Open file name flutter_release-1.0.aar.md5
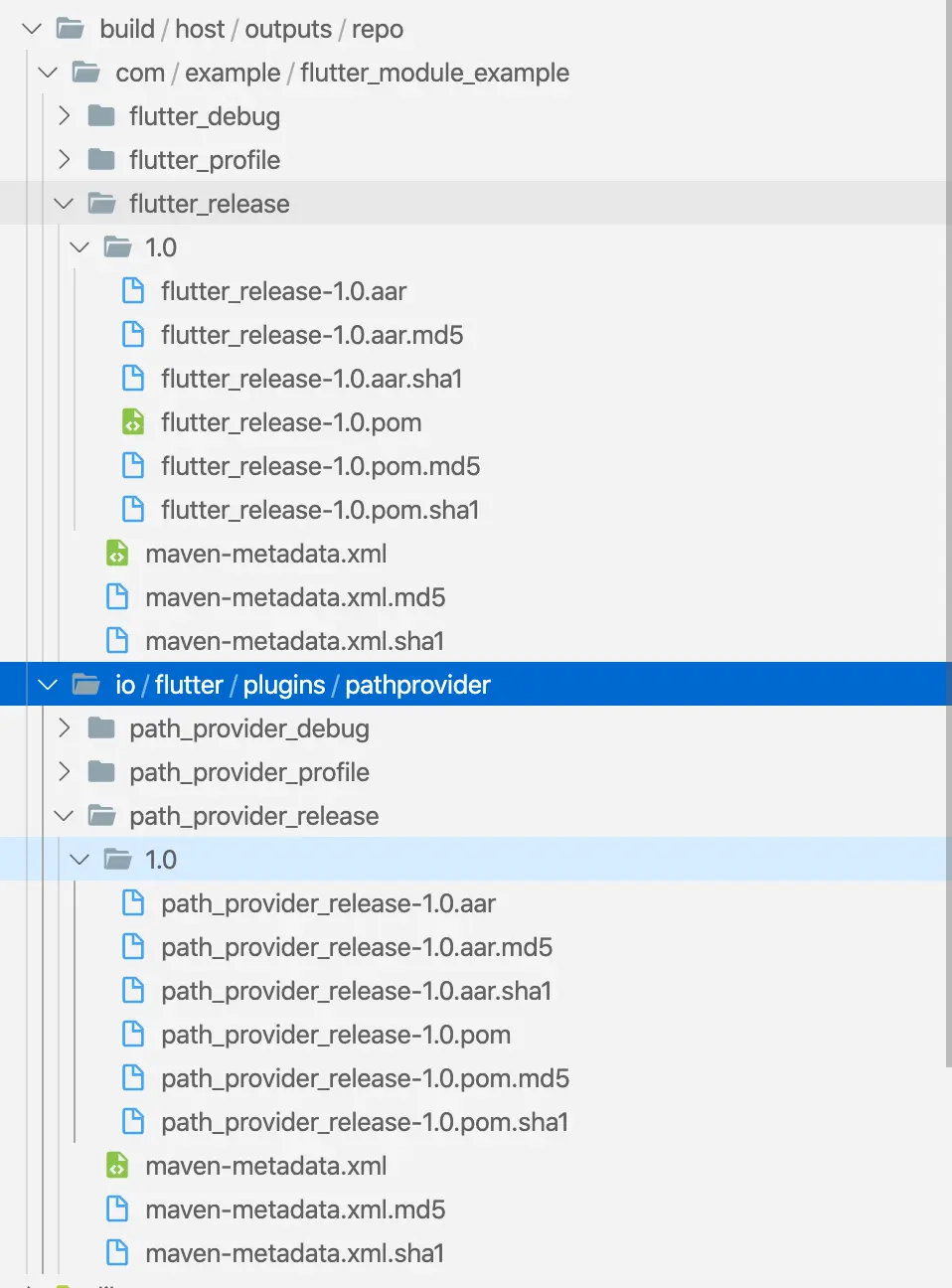 click(x=312, y=336)
